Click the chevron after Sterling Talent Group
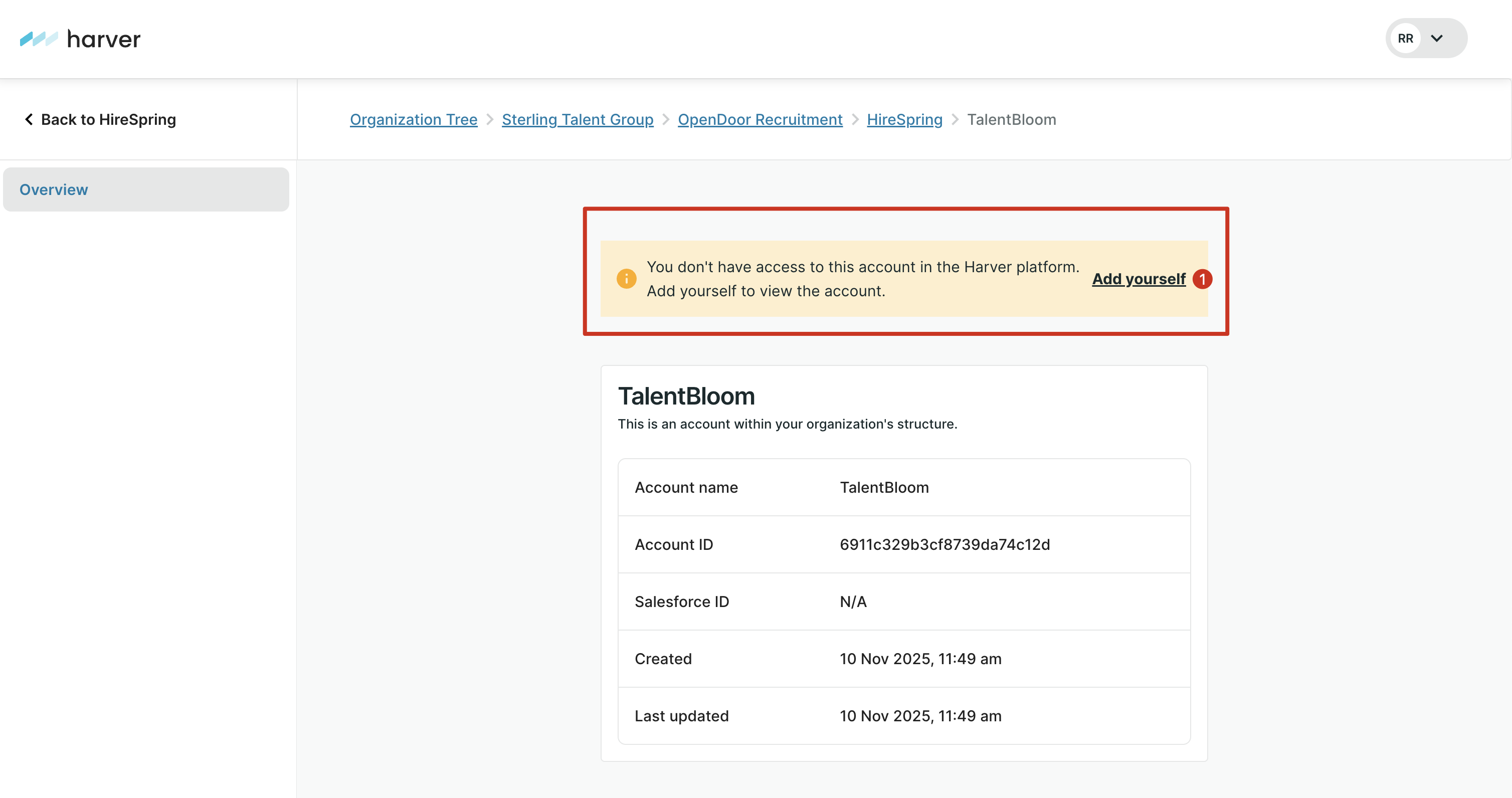 [x=666, y=120]
